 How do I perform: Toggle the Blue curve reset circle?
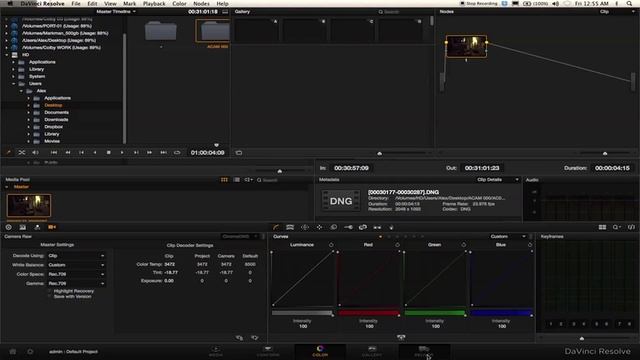coord(530,245)
